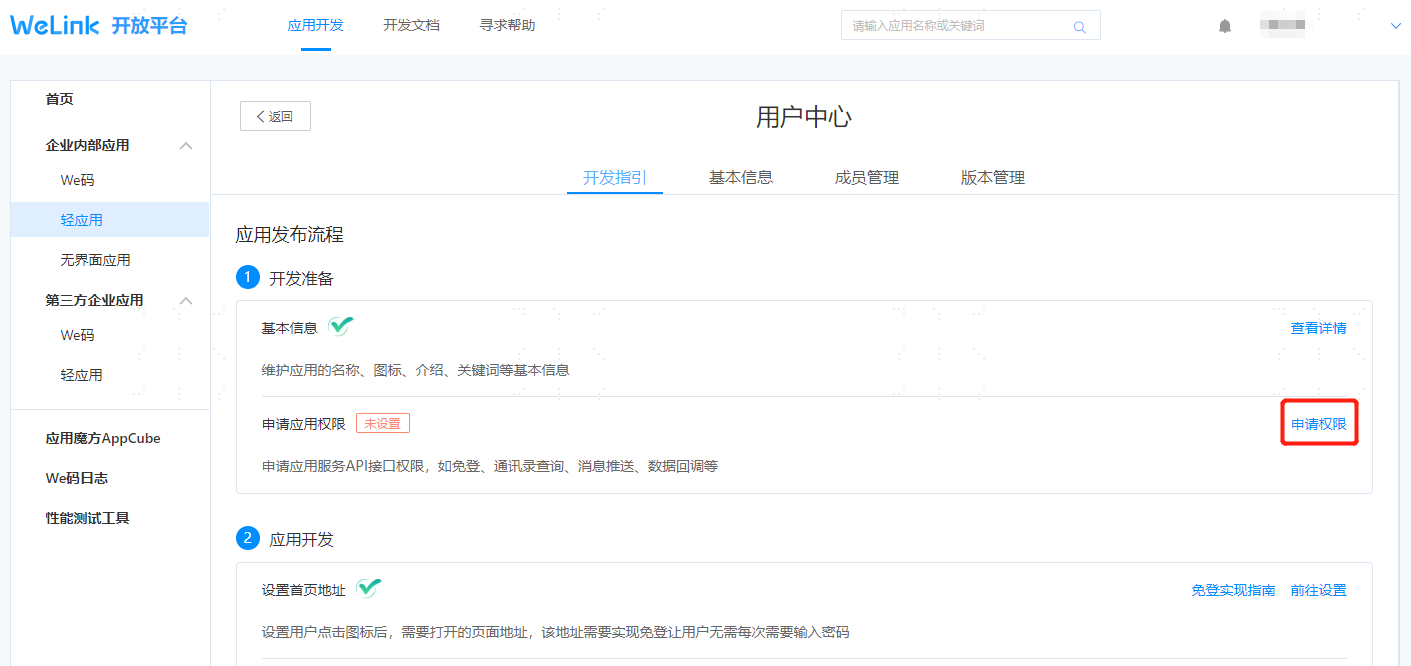The height and width of the screenshot is (666, 1411).
Task: Select We码 under 企业内部应用
Action: tap(77, 180)
